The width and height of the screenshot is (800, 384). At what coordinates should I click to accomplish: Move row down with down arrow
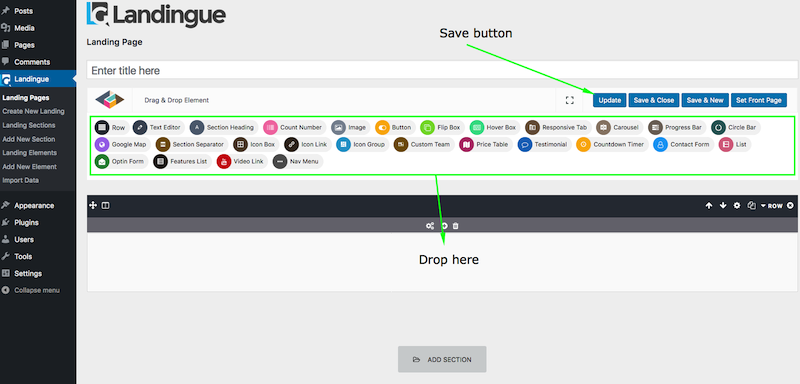point(722,206)
